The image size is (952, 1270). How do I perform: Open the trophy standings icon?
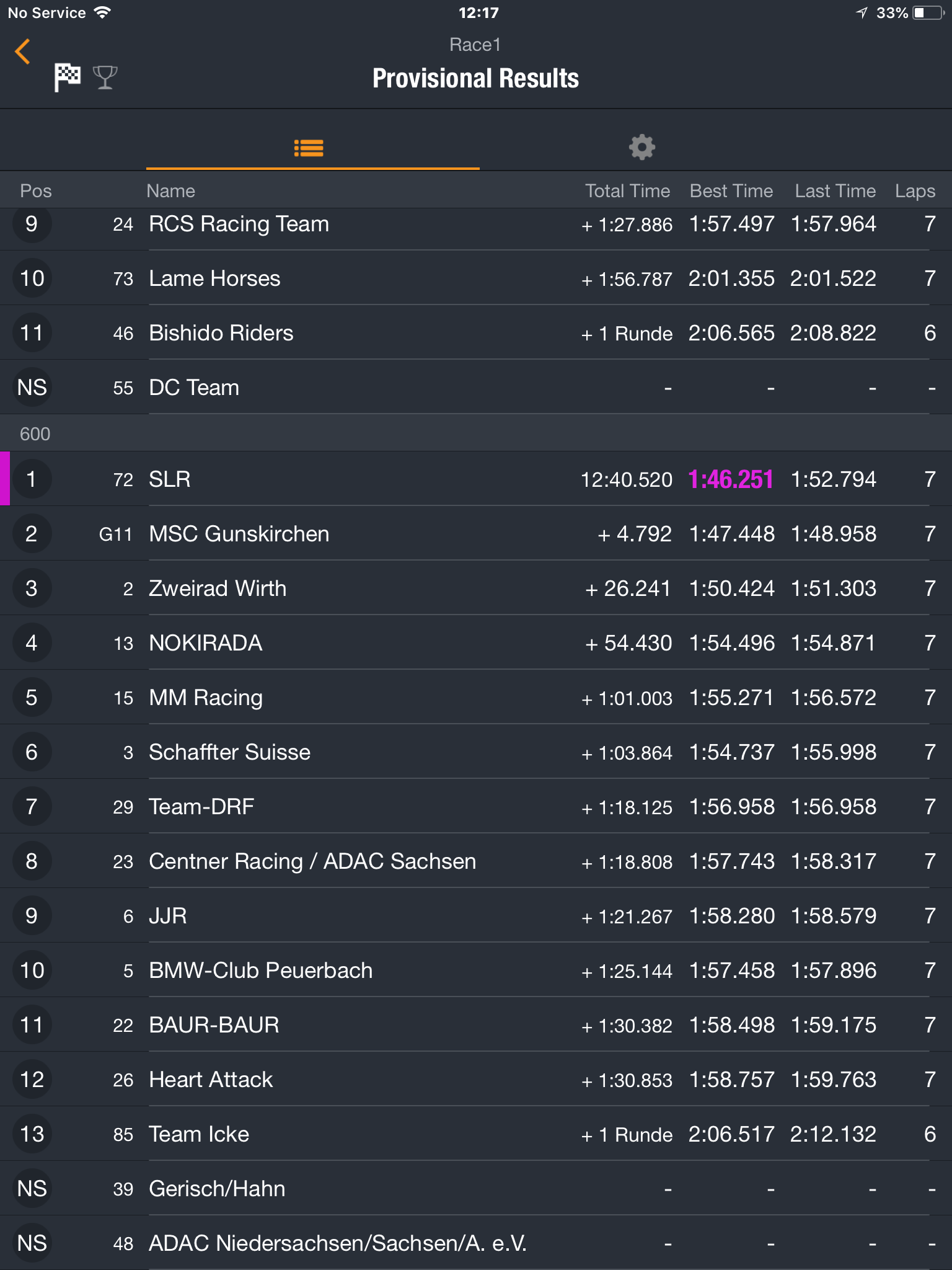click(105, 78)
